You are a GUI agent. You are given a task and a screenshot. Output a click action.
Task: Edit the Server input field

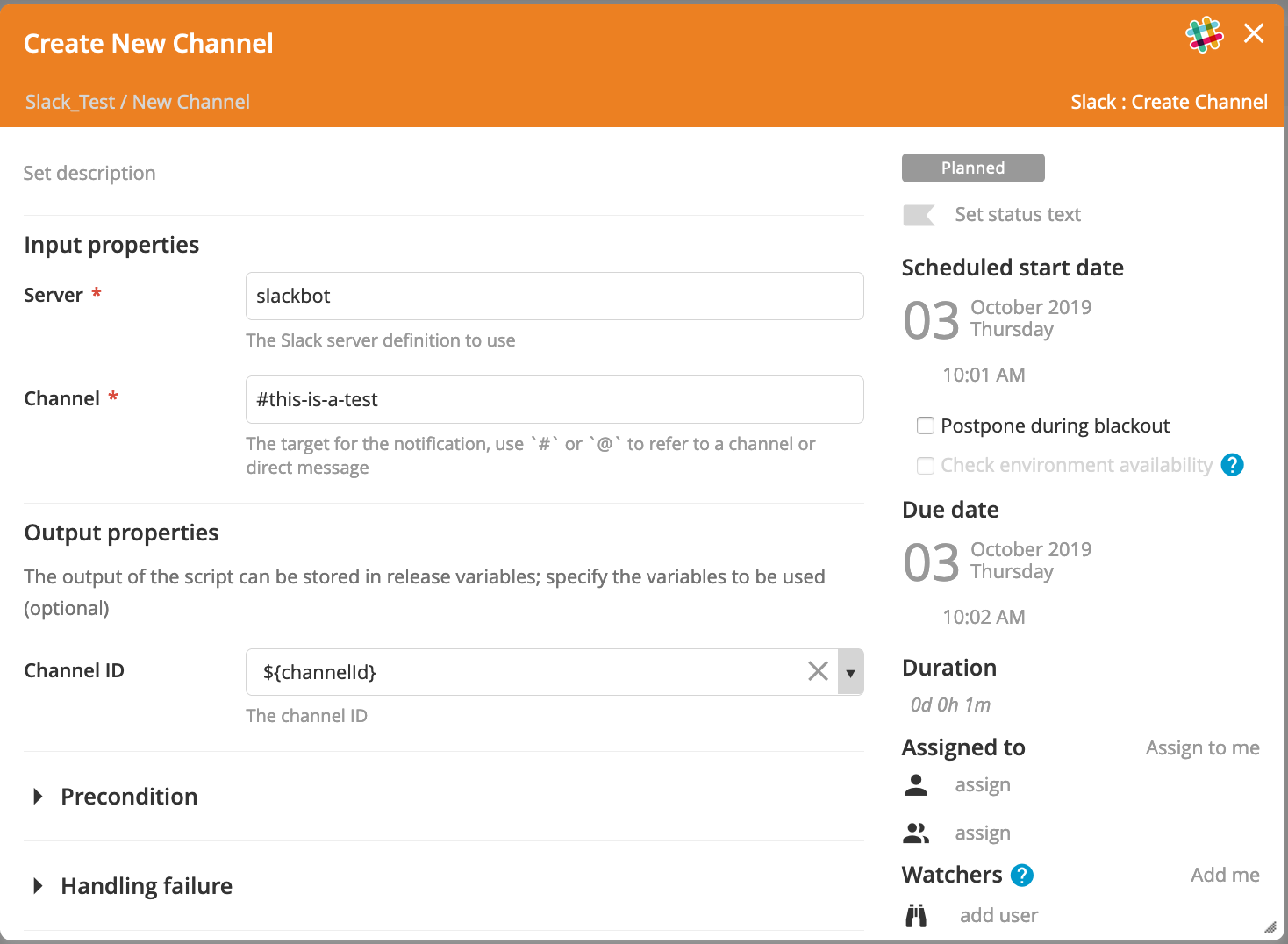[555, 296]
